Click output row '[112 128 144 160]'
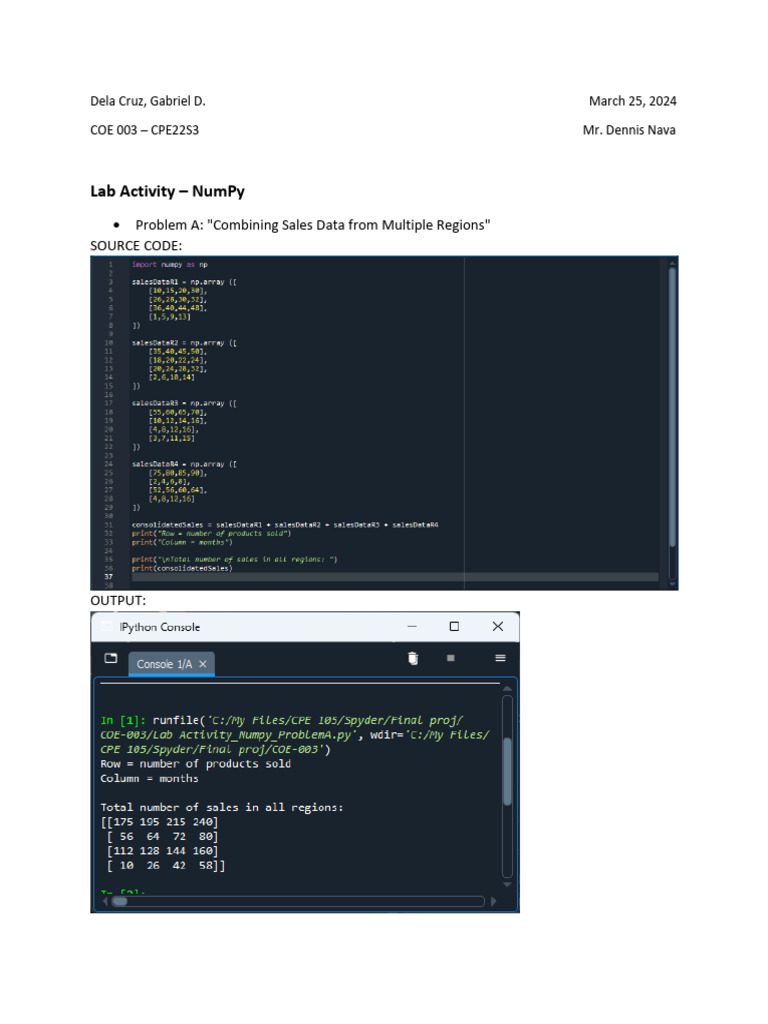Image resolution: width=768 pixels, height=1024 pixels. coord(163,851)
